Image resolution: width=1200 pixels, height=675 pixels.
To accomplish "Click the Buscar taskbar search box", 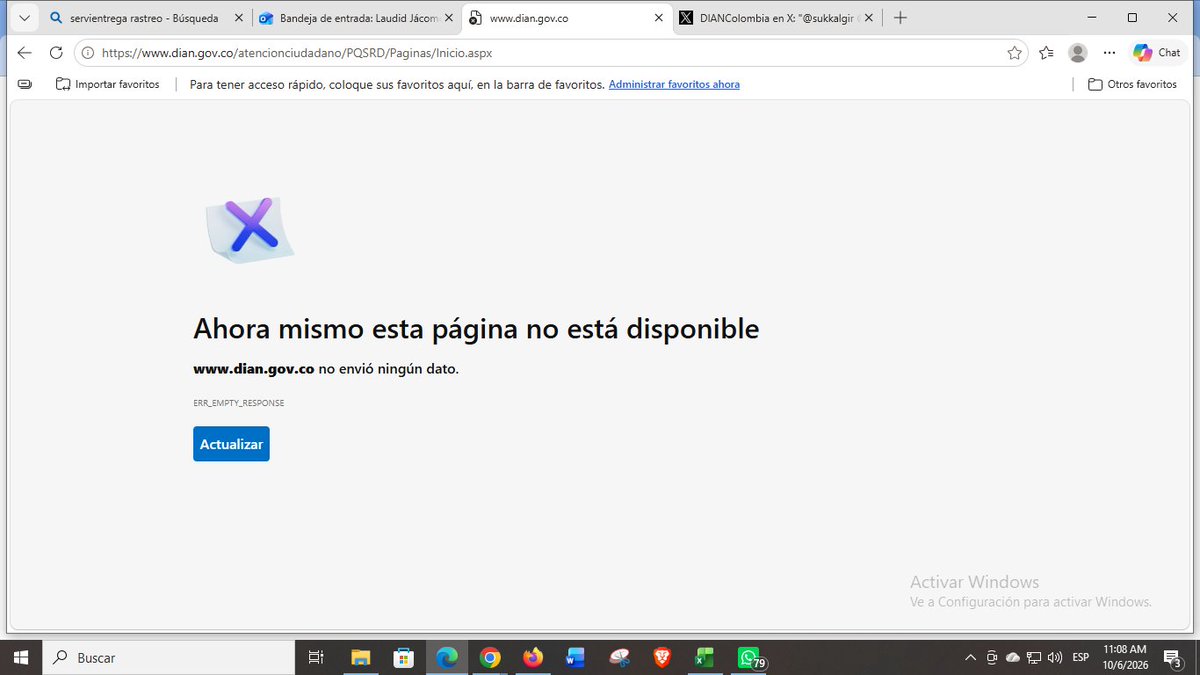I will [168, 657].
